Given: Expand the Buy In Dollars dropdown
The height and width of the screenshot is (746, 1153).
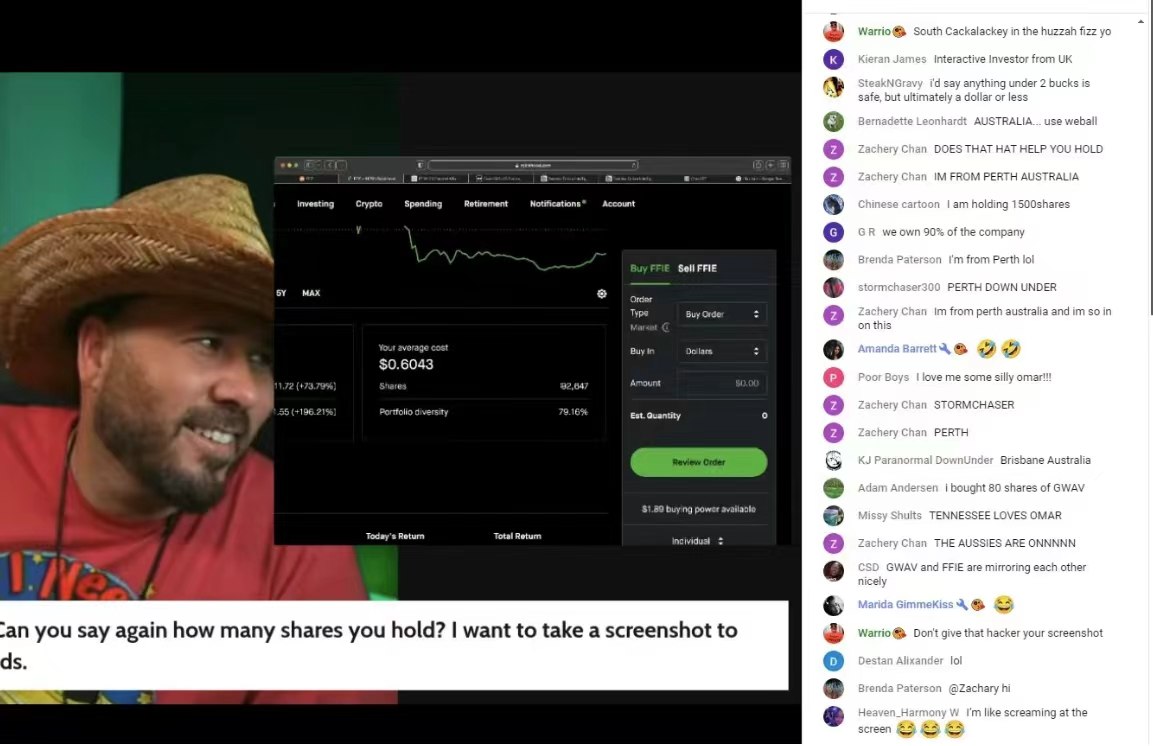Looking at the screenshot, I should click(x=722, y=351).
